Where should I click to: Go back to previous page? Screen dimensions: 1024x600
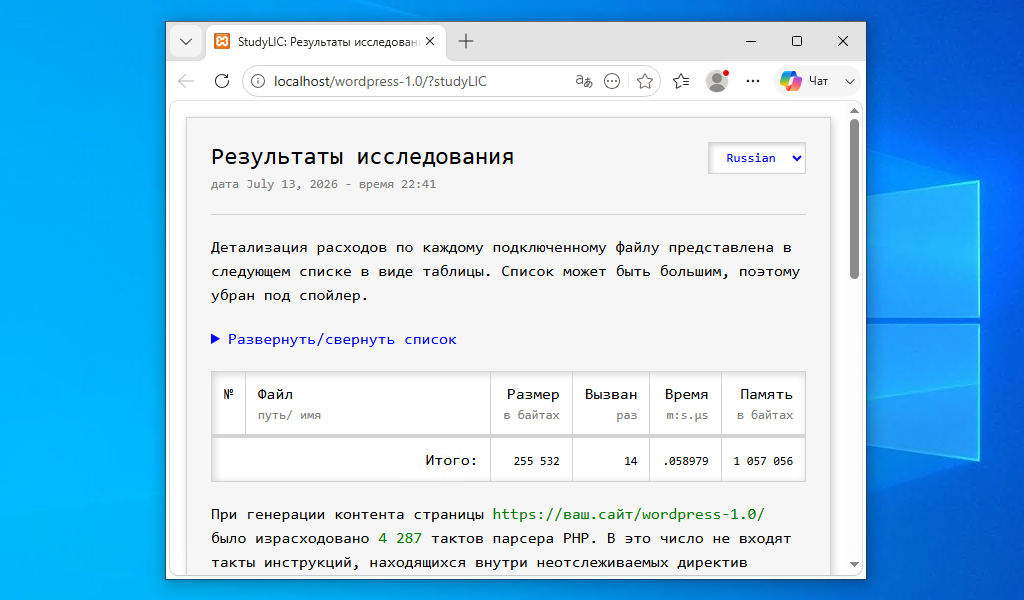pyautogui.click(x=186, y=81)
